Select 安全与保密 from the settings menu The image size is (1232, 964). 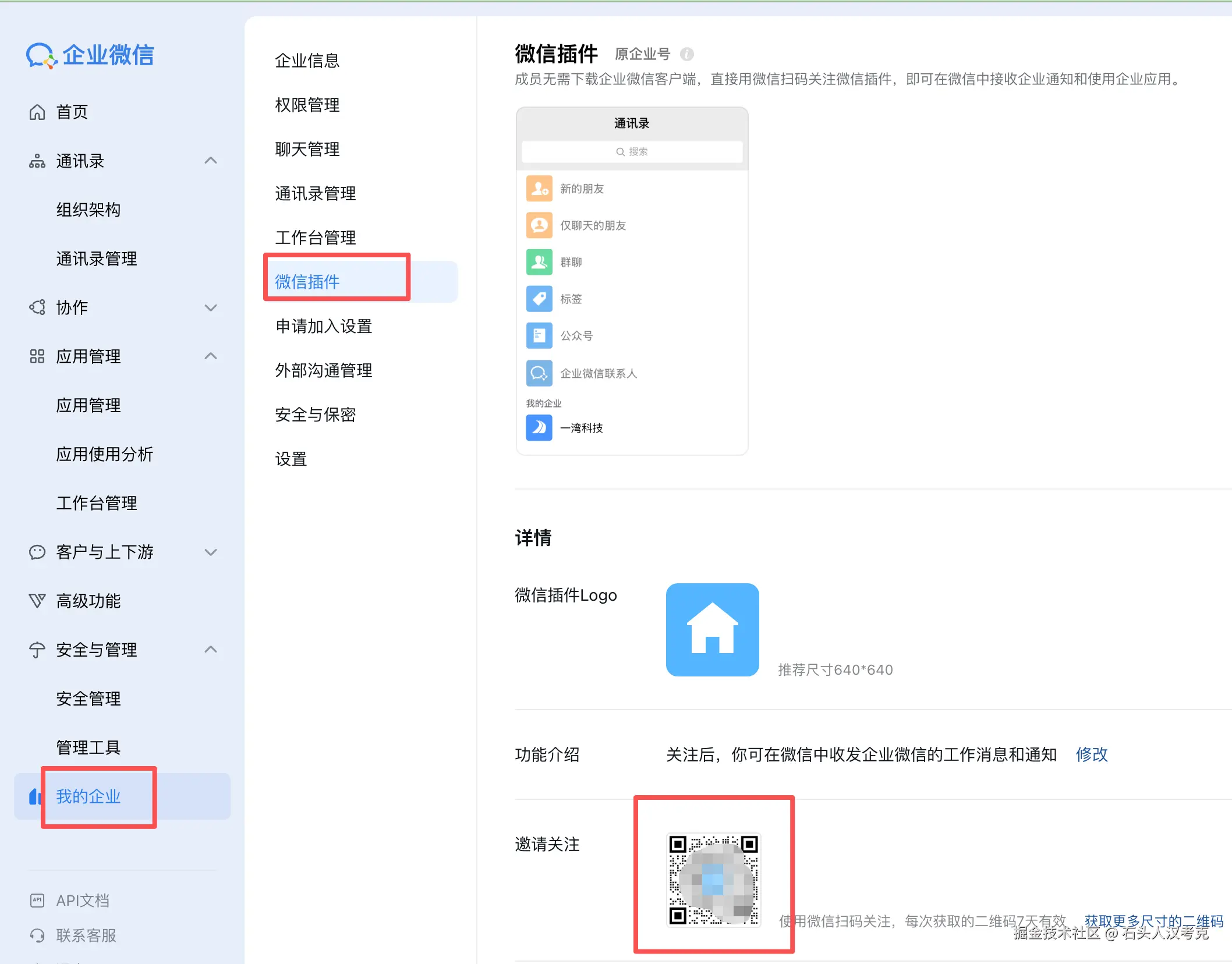(x=315, y=414)
